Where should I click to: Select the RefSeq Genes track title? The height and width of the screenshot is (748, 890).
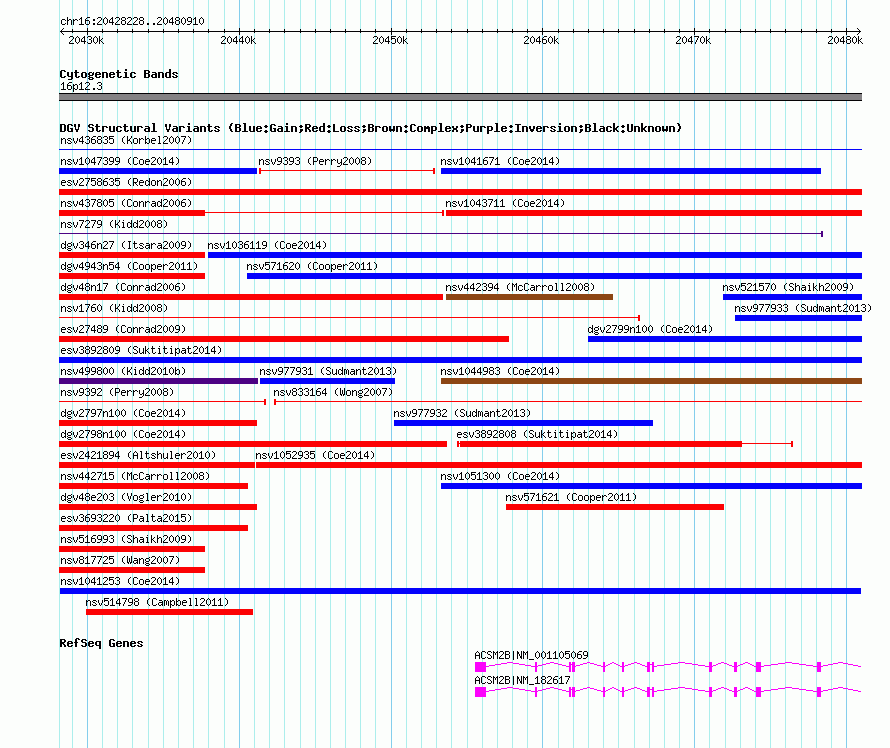click(x=101, y=643)
